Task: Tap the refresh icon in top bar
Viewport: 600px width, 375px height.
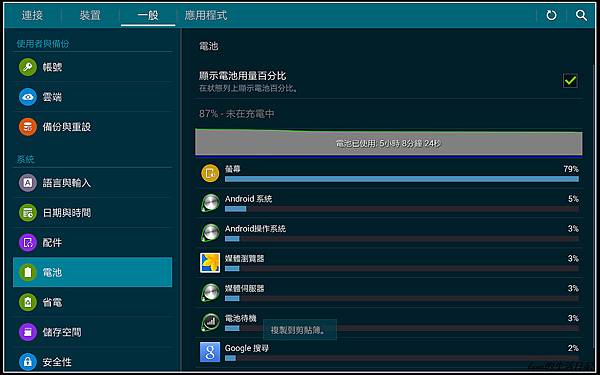Action: 551,15
